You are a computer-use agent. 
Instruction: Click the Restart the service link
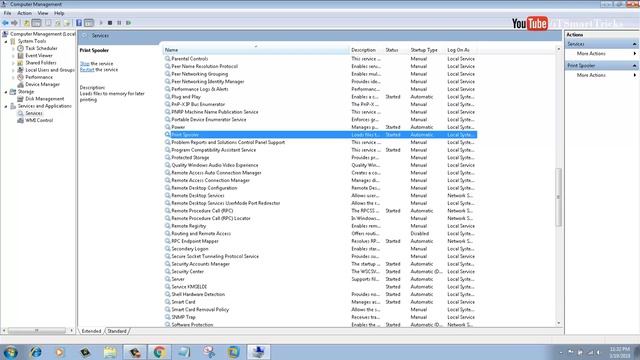tap(87, 70)
